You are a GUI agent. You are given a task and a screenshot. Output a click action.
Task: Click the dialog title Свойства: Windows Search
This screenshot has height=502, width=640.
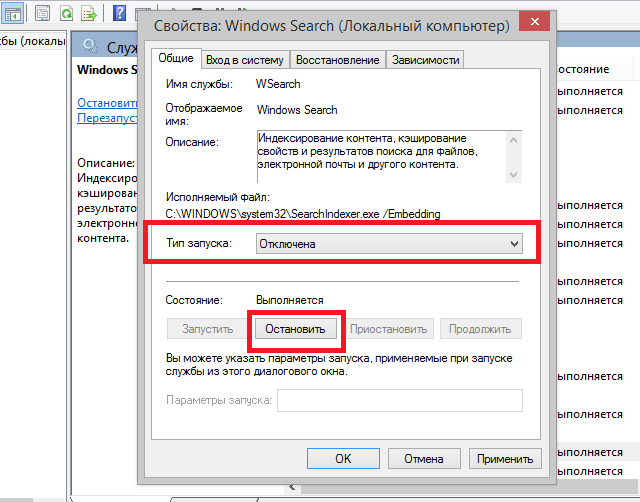tap(331, 26)
